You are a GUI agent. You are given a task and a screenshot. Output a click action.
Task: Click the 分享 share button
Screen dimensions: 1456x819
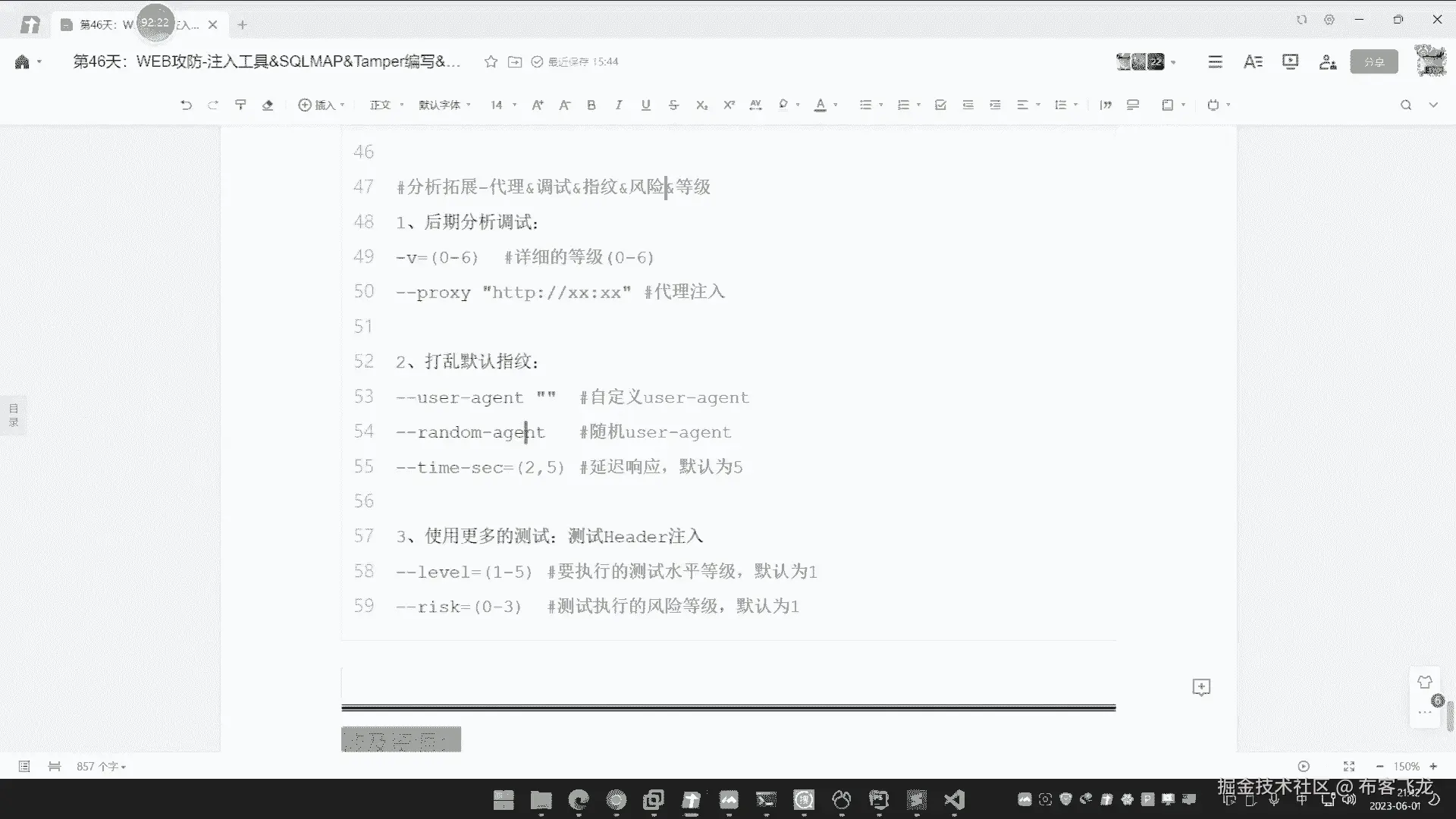pyautogui.click(x=1373, y=61)
